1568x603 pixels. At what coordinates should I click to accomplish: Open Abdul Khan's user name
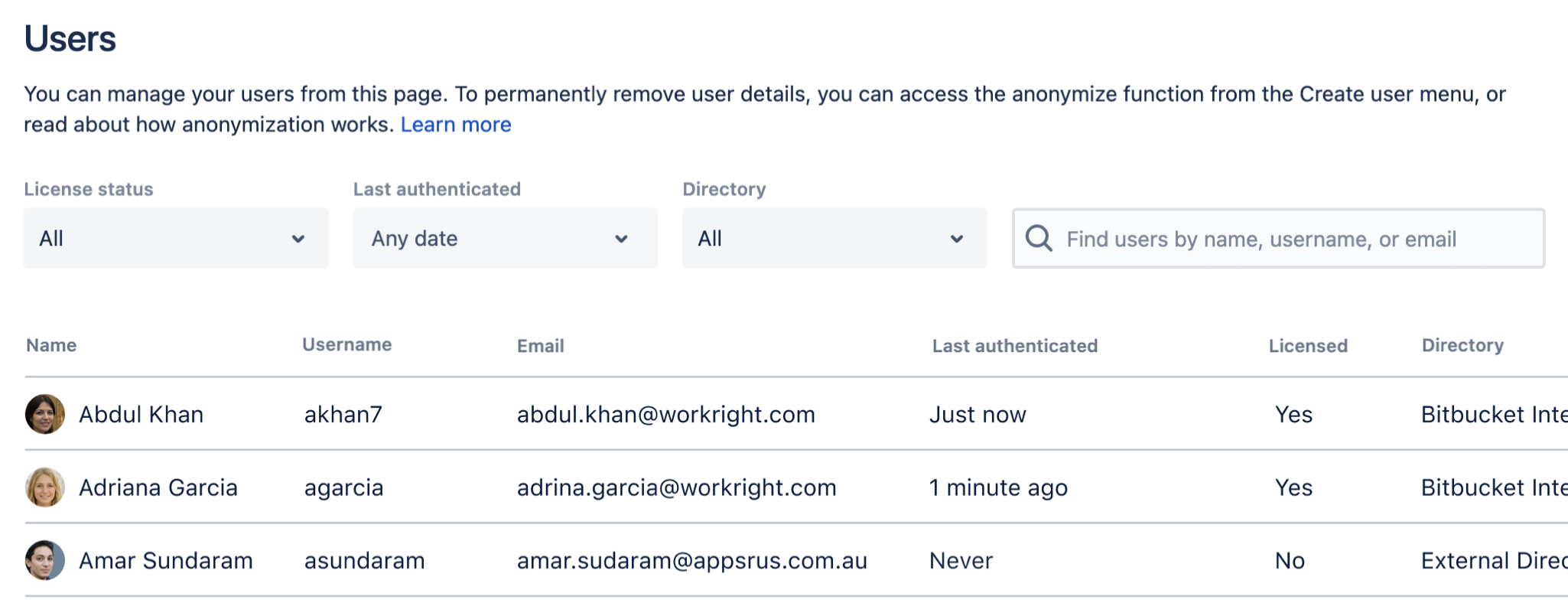point(142,414)
